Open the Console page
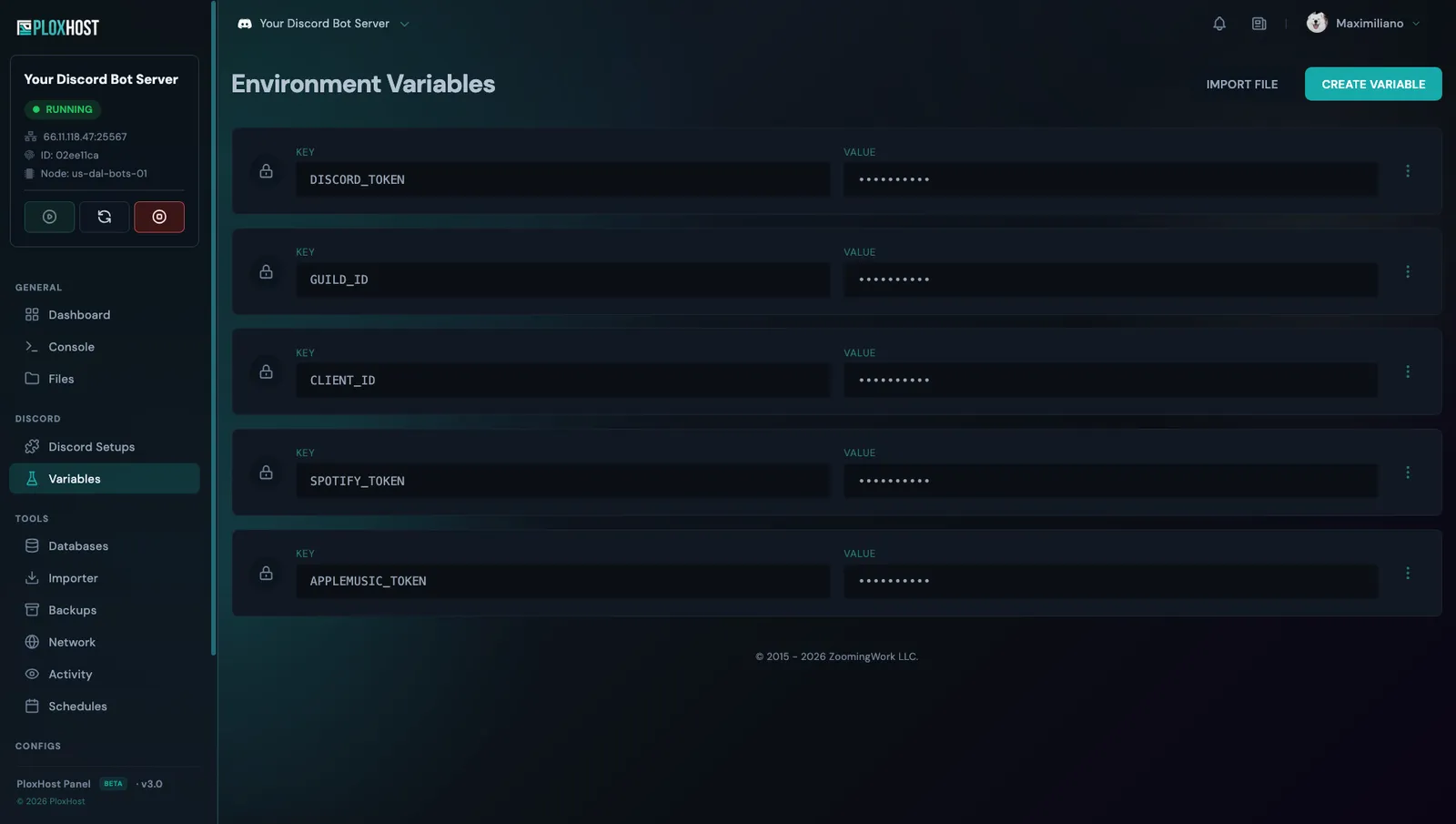This screenshot has height=824, width=1456. (x=105, y=347)
